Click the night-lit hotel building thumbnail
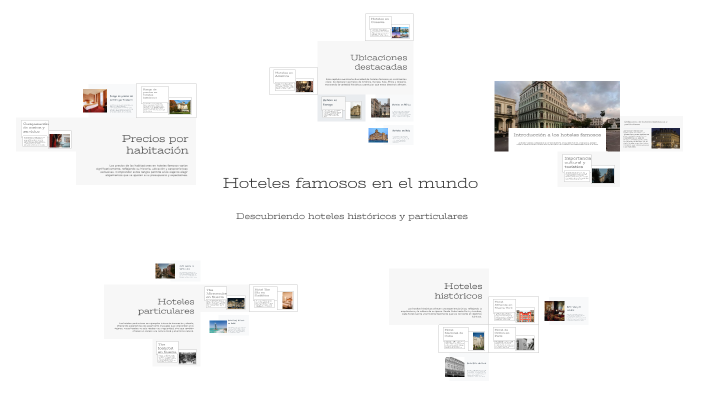704x396 pixels. 665,138
